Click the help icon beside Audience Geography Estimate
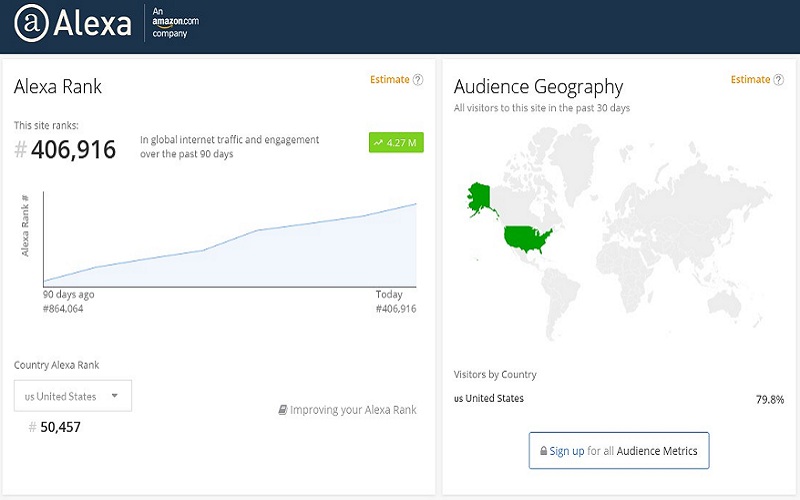 (778, 80)
